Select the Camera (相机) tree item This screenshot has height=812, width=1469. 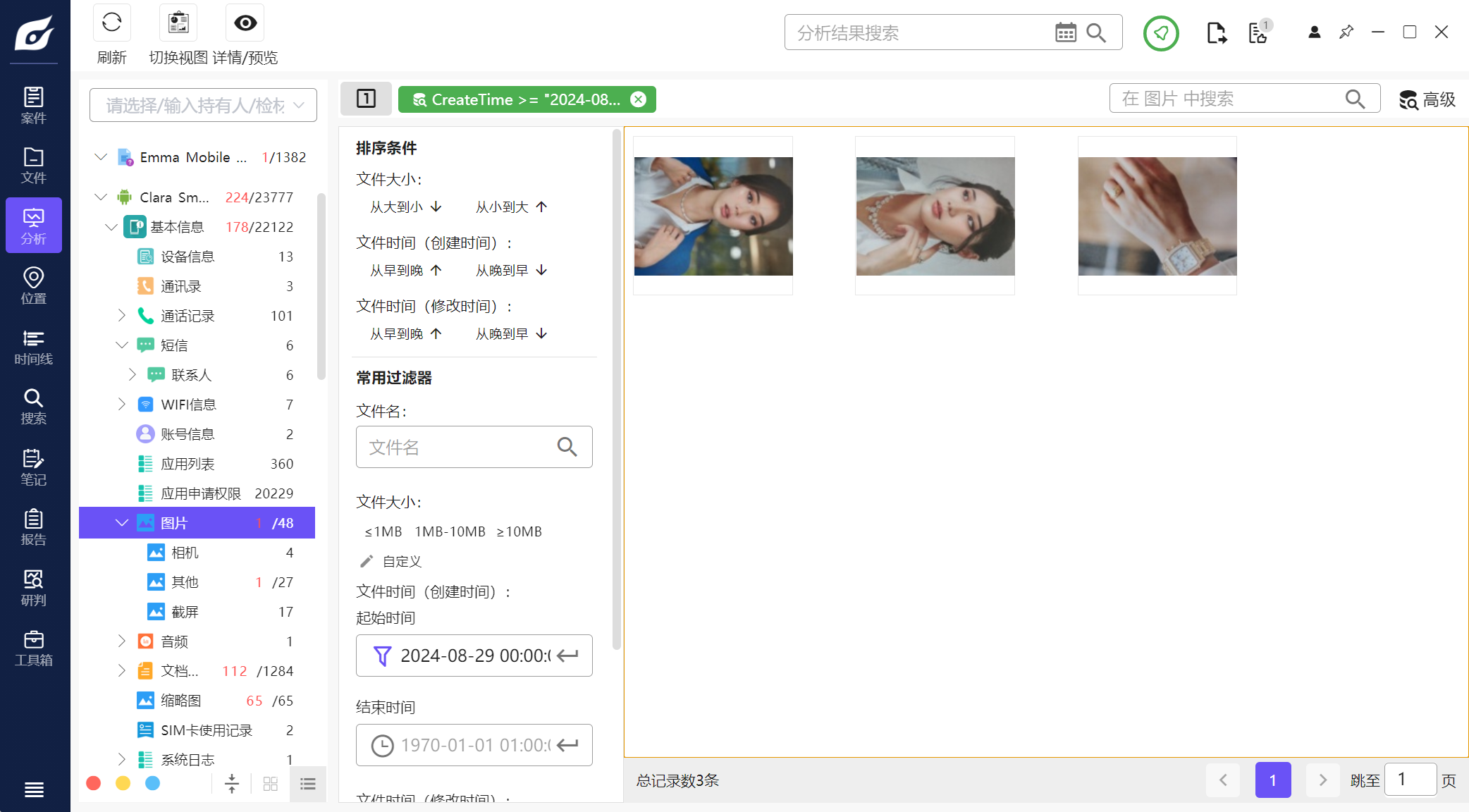point(185,553)
